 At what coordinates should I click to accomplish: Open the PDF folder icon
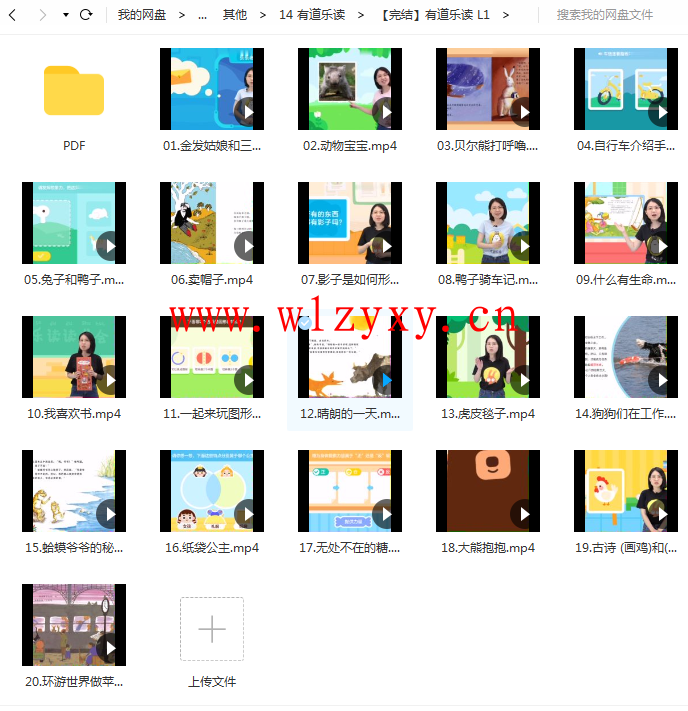tap(74, 90)
